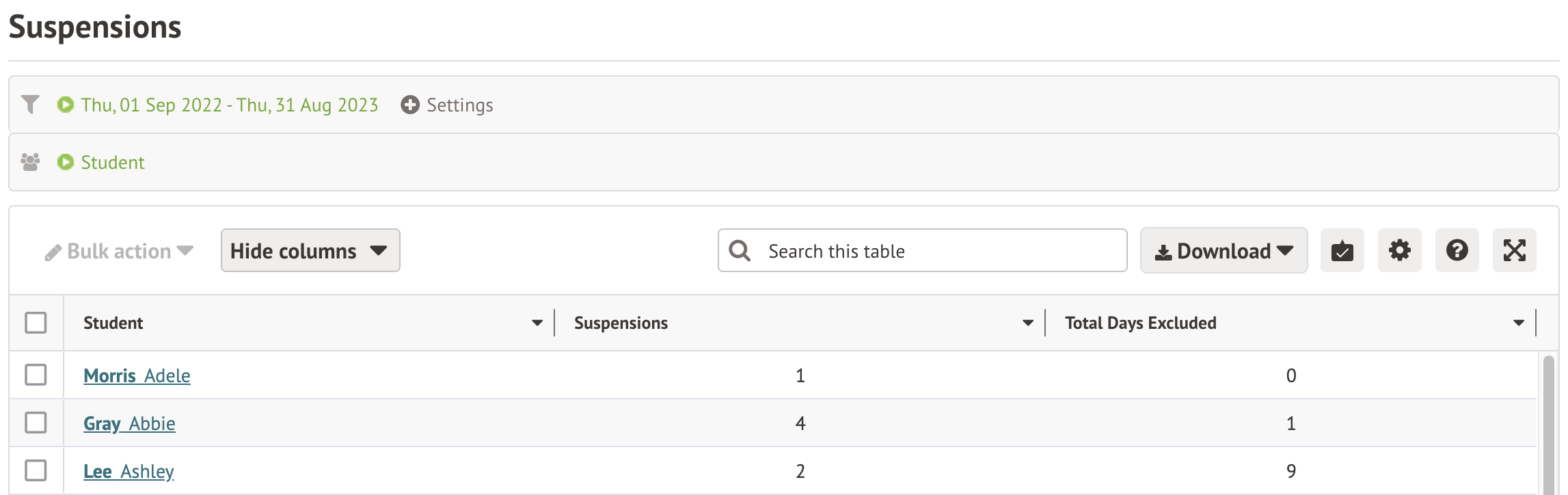This screenshot has width=1568, height=495.
Task: Open the Suspensions column header menu
Action: 1027,323
